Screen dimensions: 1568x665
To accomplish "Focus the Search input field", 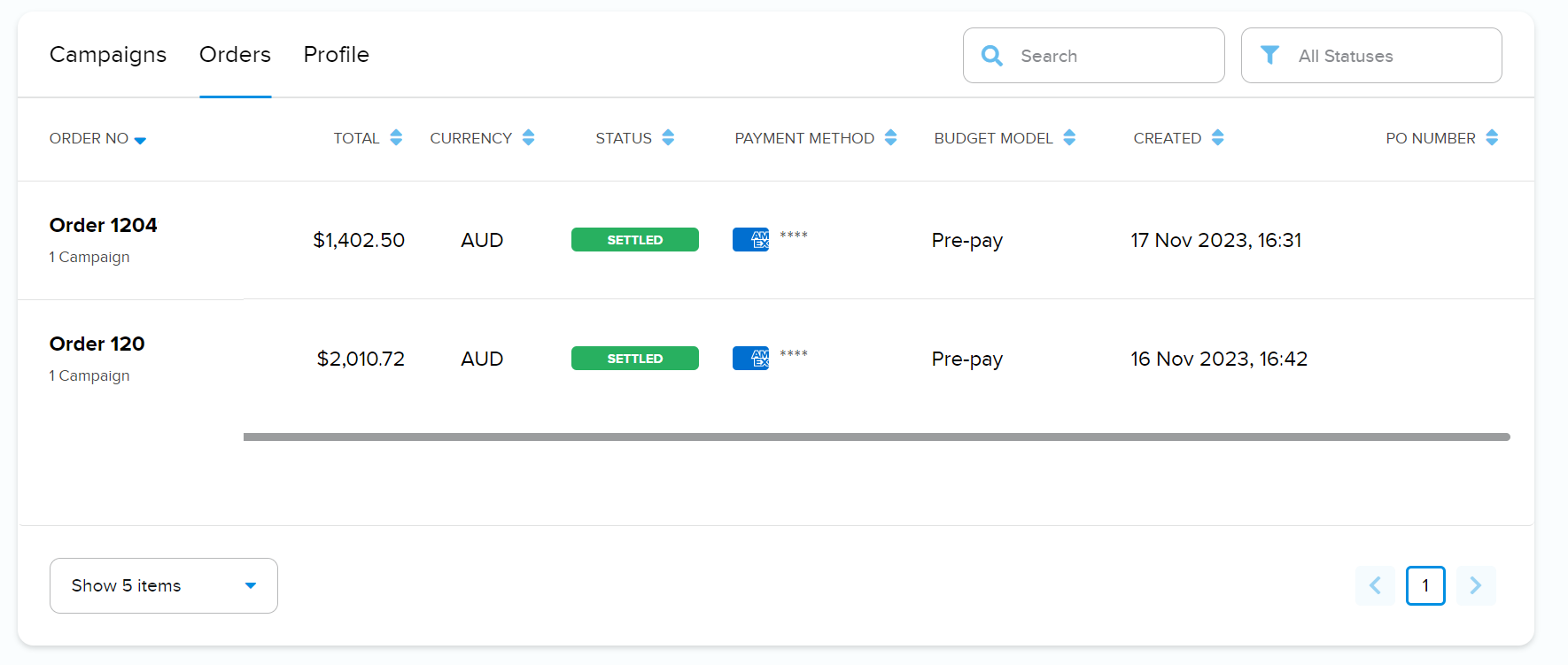I will tap(1094, 56).
